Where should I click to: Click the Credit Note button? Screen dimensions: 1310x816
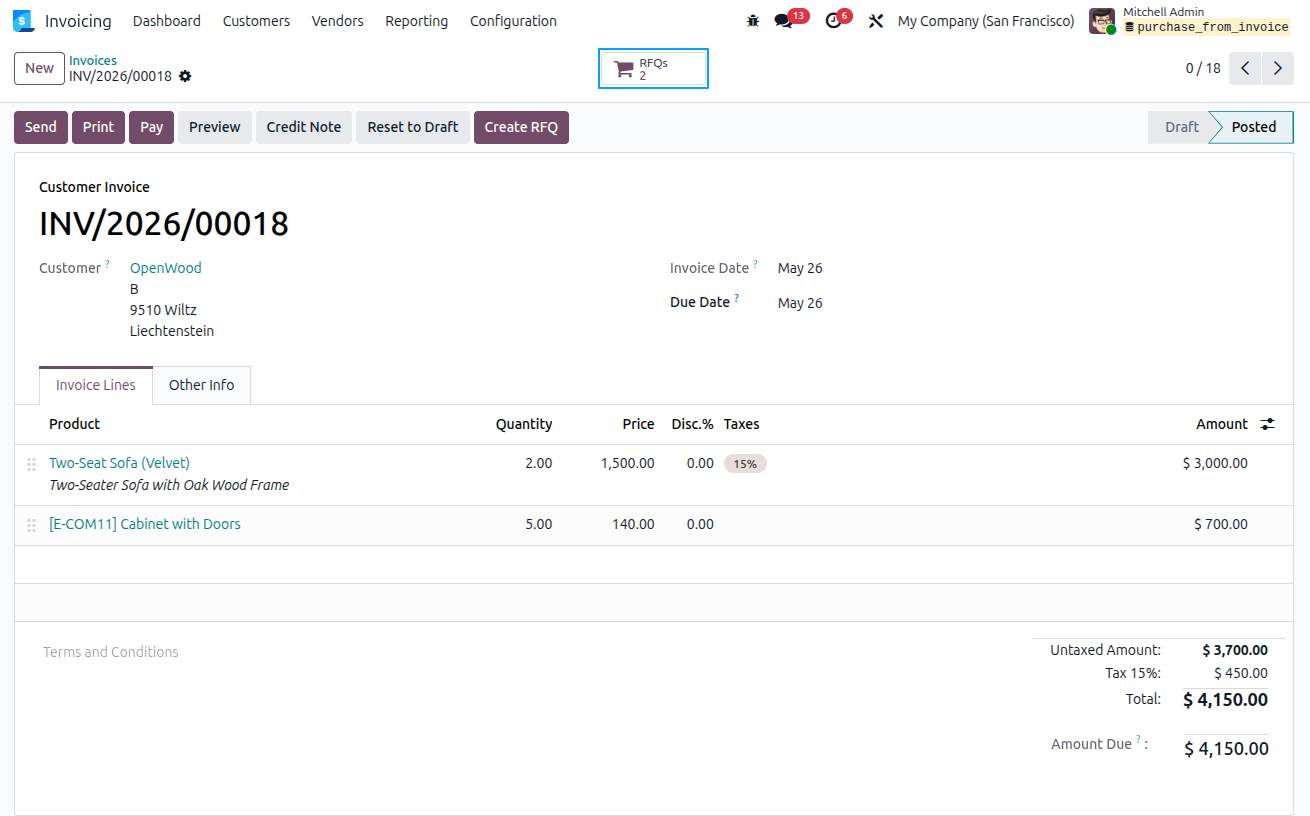(x=304, y=127)
